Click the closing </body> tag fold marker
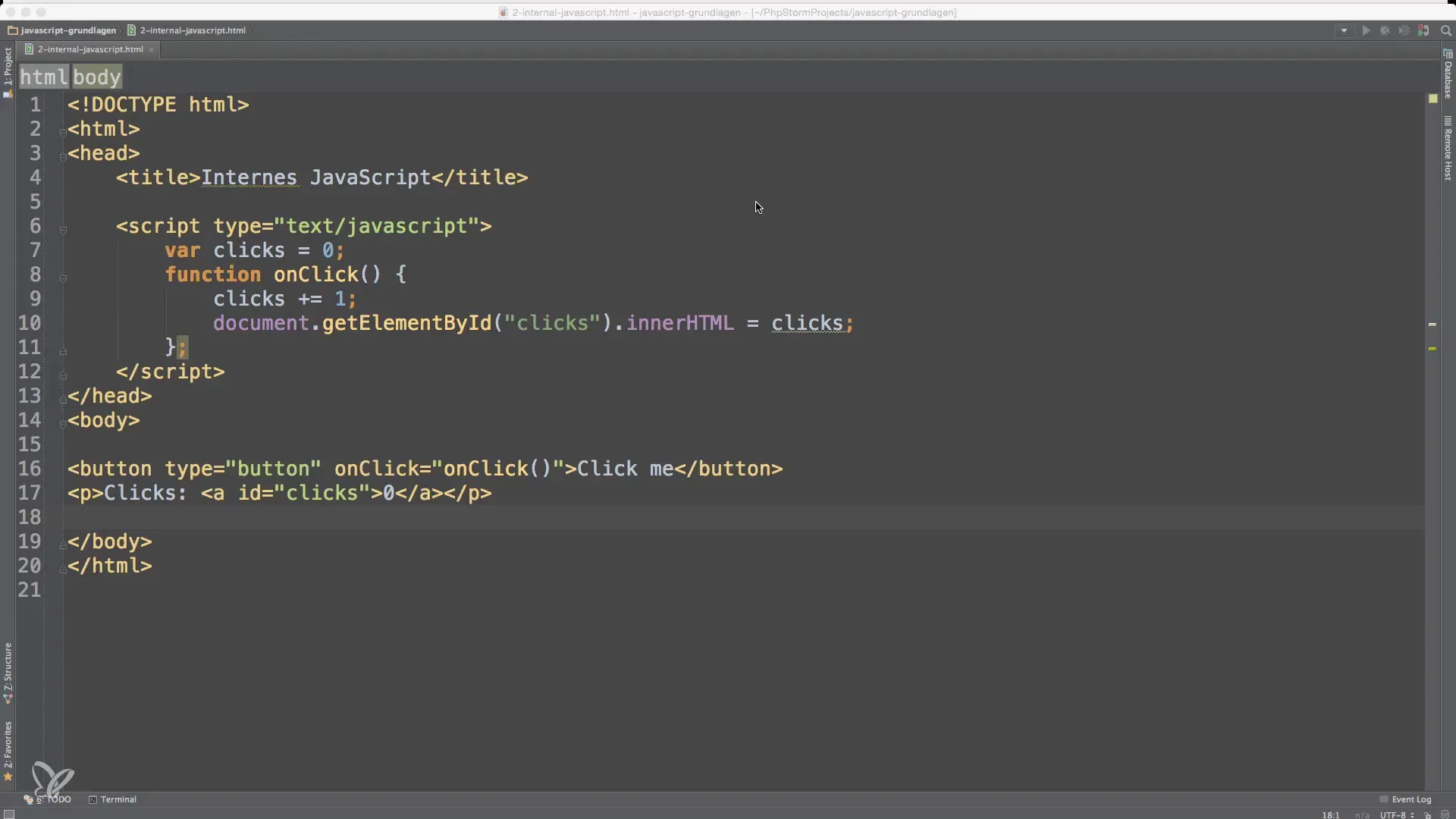The image size is (1456, 819). (63, 544)
